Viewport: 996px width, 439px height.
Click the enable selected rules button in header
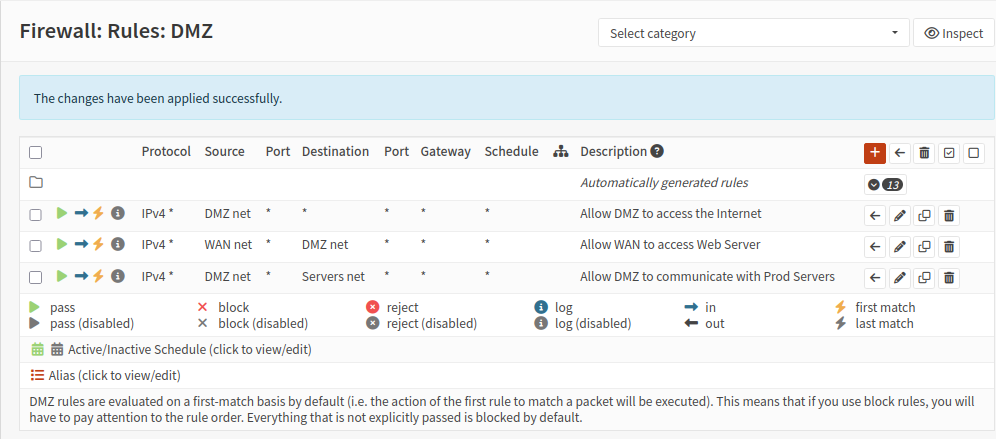[949, 152]
